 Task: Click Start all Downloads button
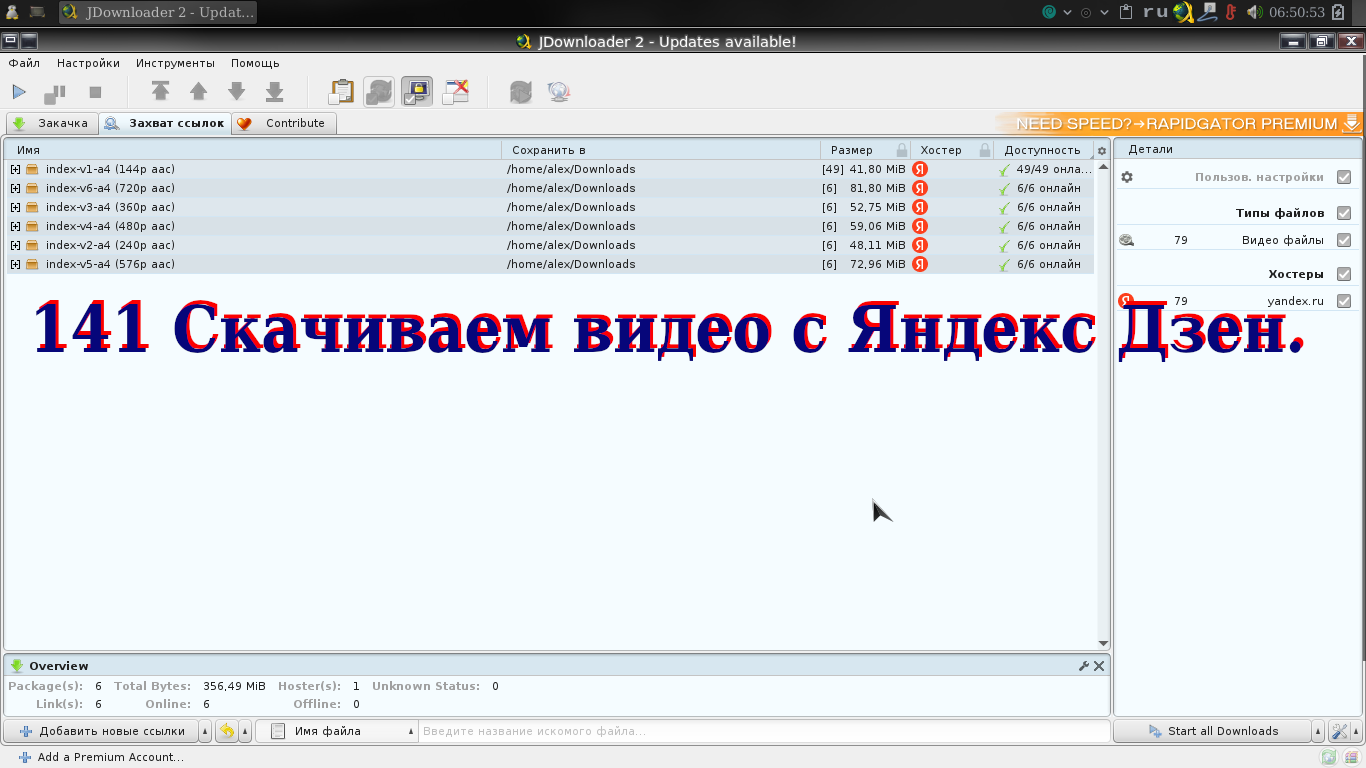coord(1212,731)
